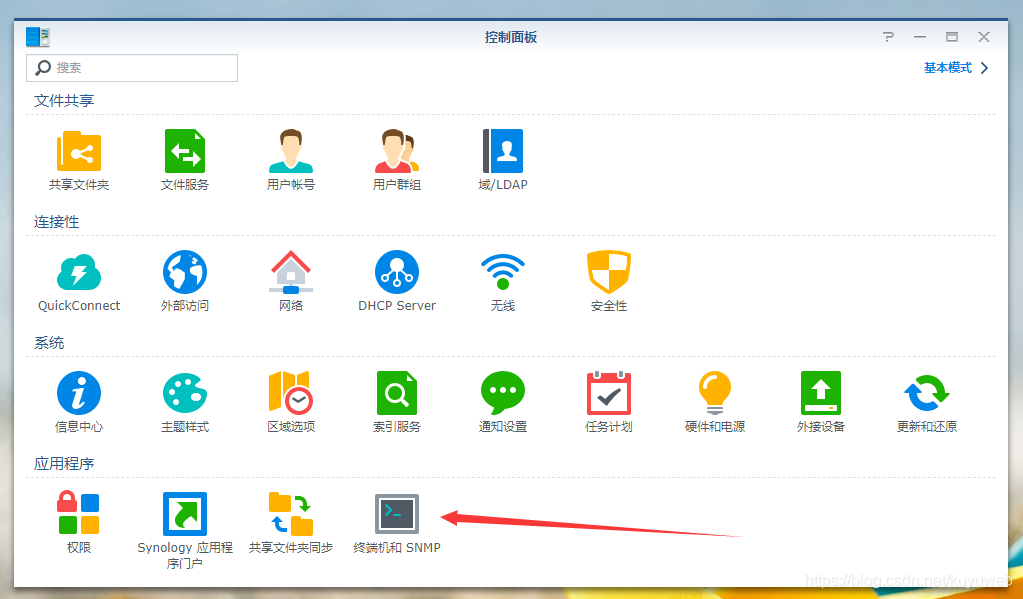
Task: Open 更新和还原 update and restore icon
Action: pyautogui.click(x=926, y=393)
